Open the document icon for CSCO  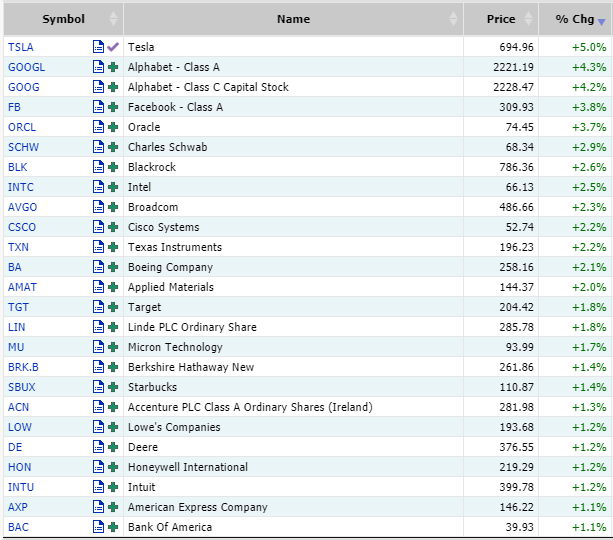coord(98,226)
